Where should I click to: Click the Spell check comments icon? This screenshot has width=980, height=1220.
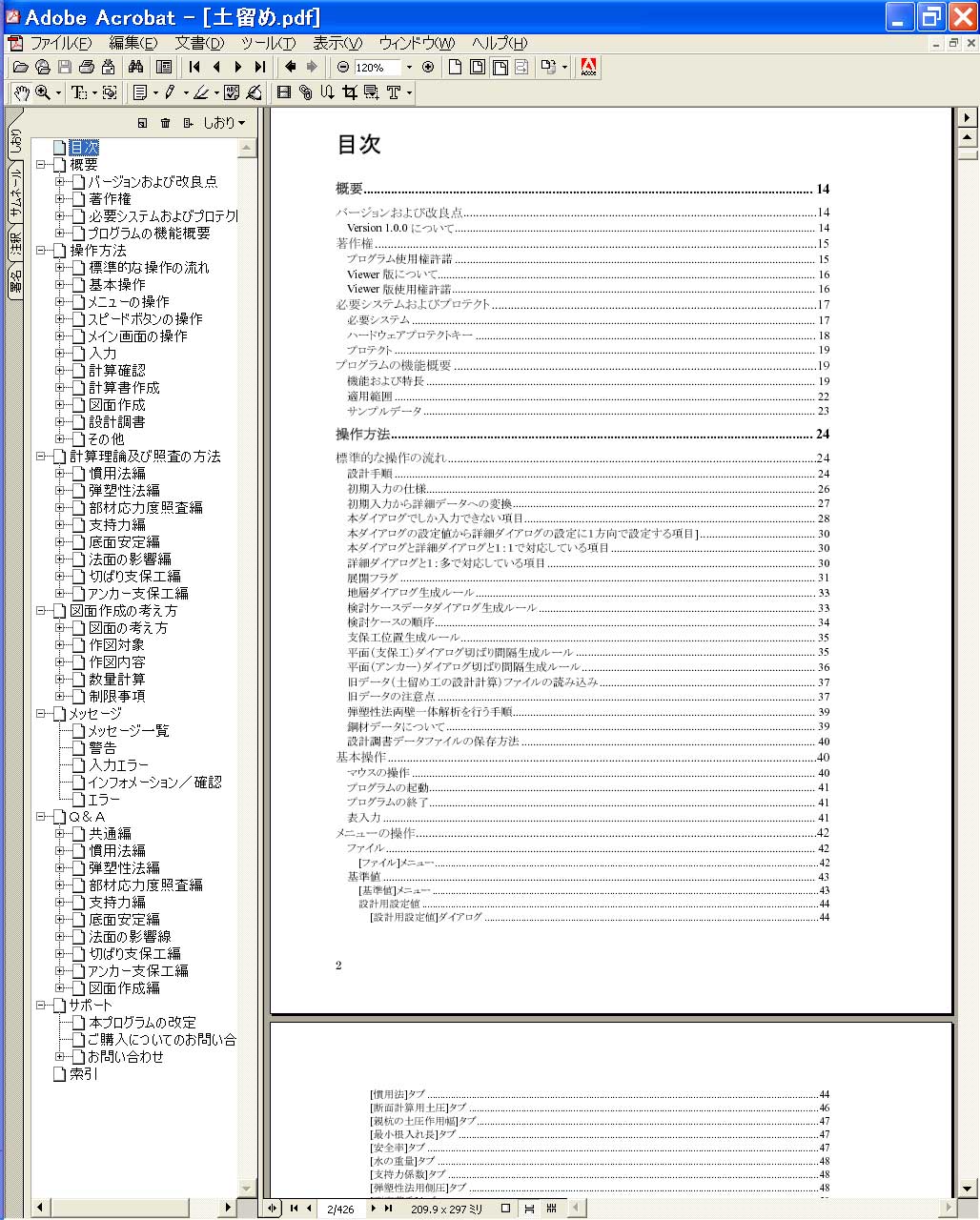click(232, 92)
